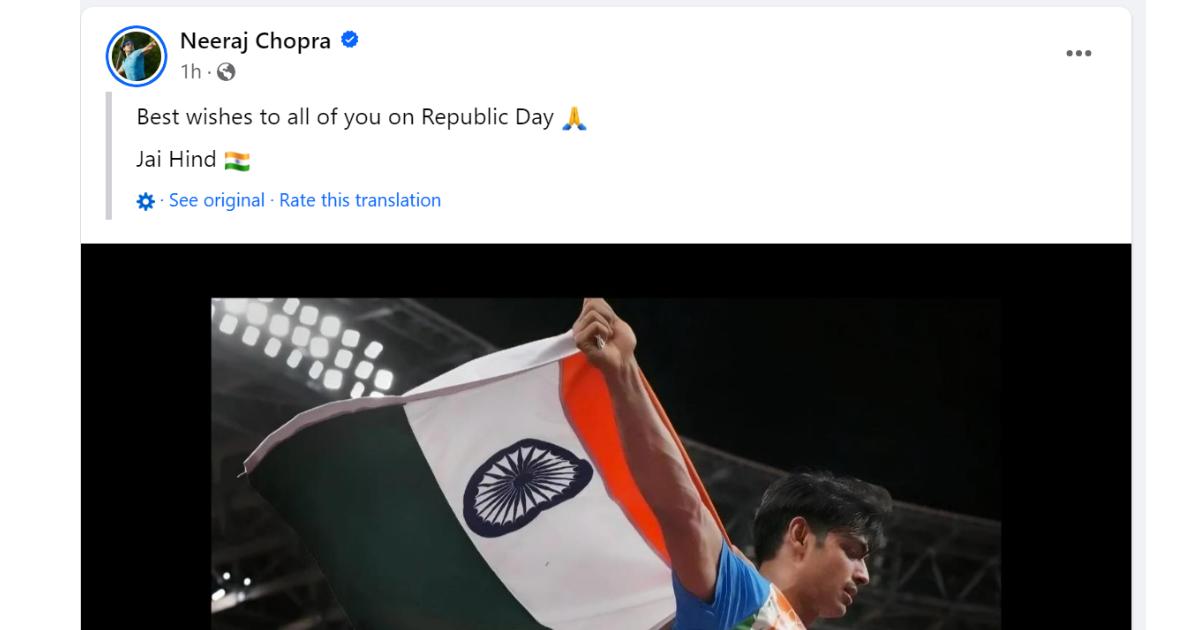This screenshot has height=630, width=1200.
Task: Click the Neeraj Chopra profile name
Action: point(255,41)
